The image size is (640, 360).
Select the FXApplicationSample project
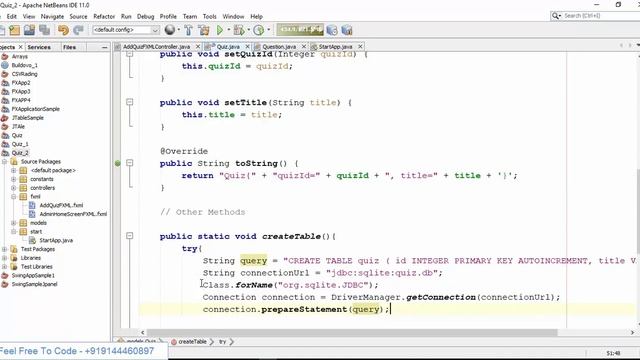tap(36, 109)
